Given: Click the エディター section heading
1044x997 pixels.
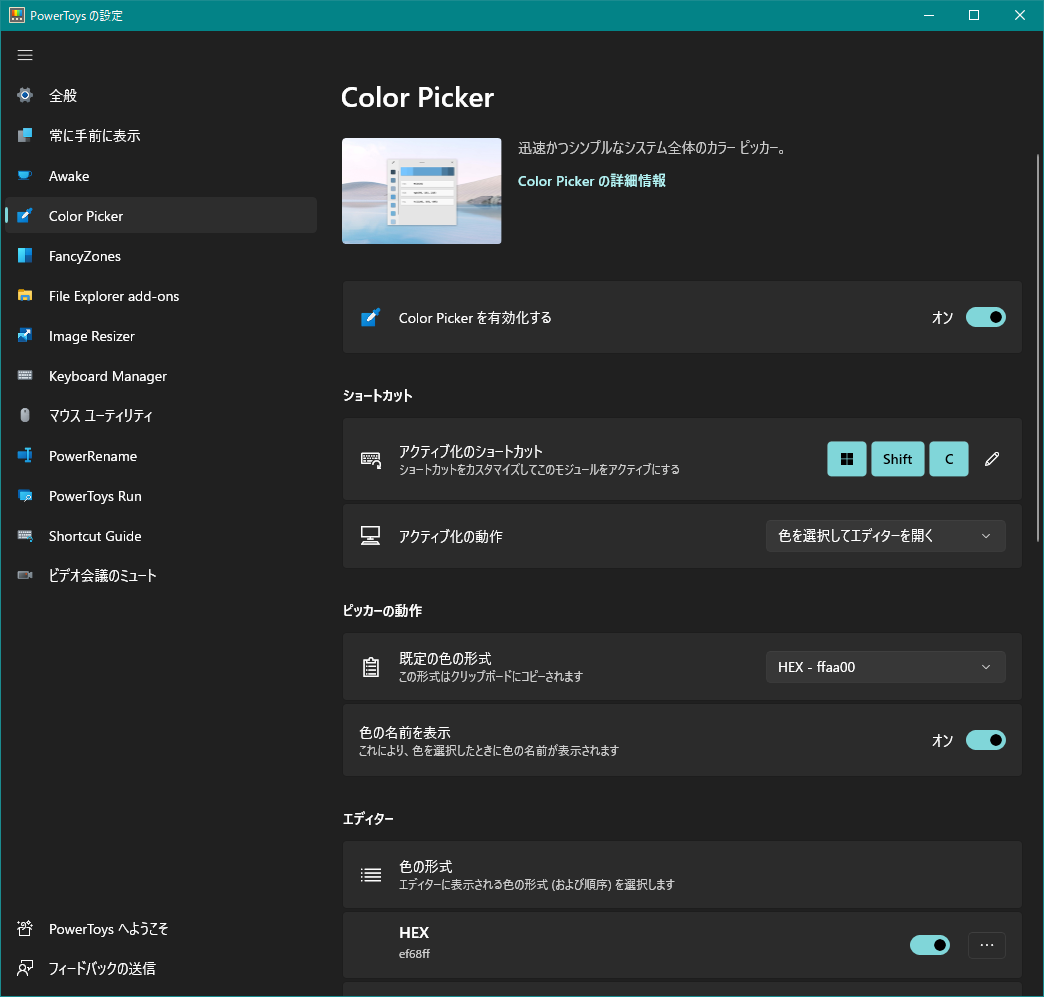Looking at the screenshot, I should coord(368,819).
